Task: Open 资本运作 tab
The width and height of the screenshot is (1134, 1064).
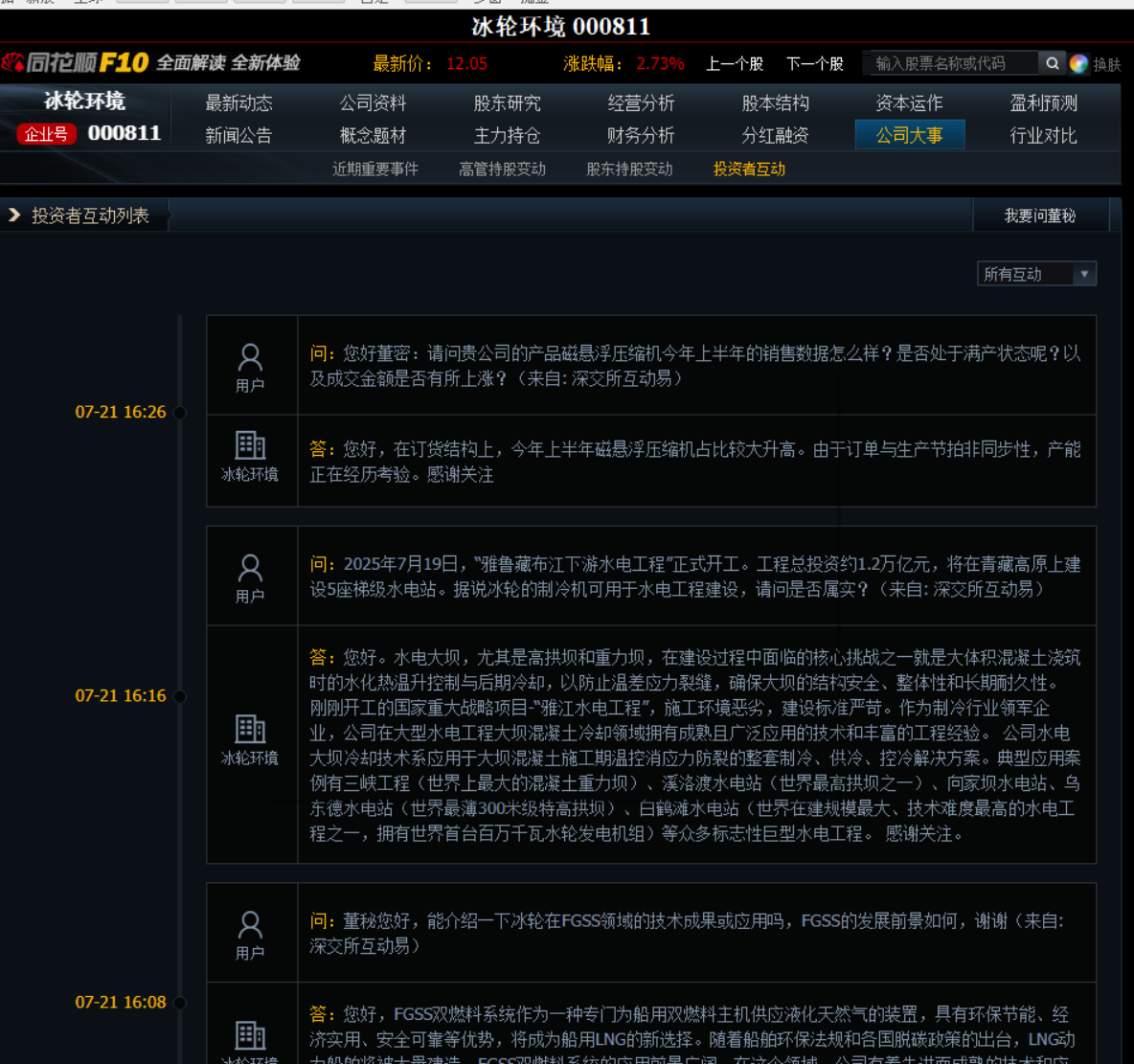Action: tap(909, 103)
